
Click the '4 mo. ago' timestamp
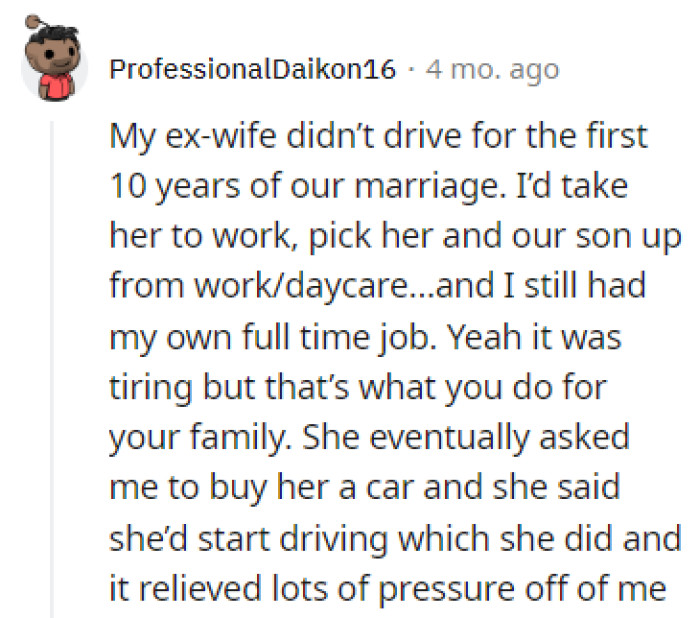(x=492, y=70)
